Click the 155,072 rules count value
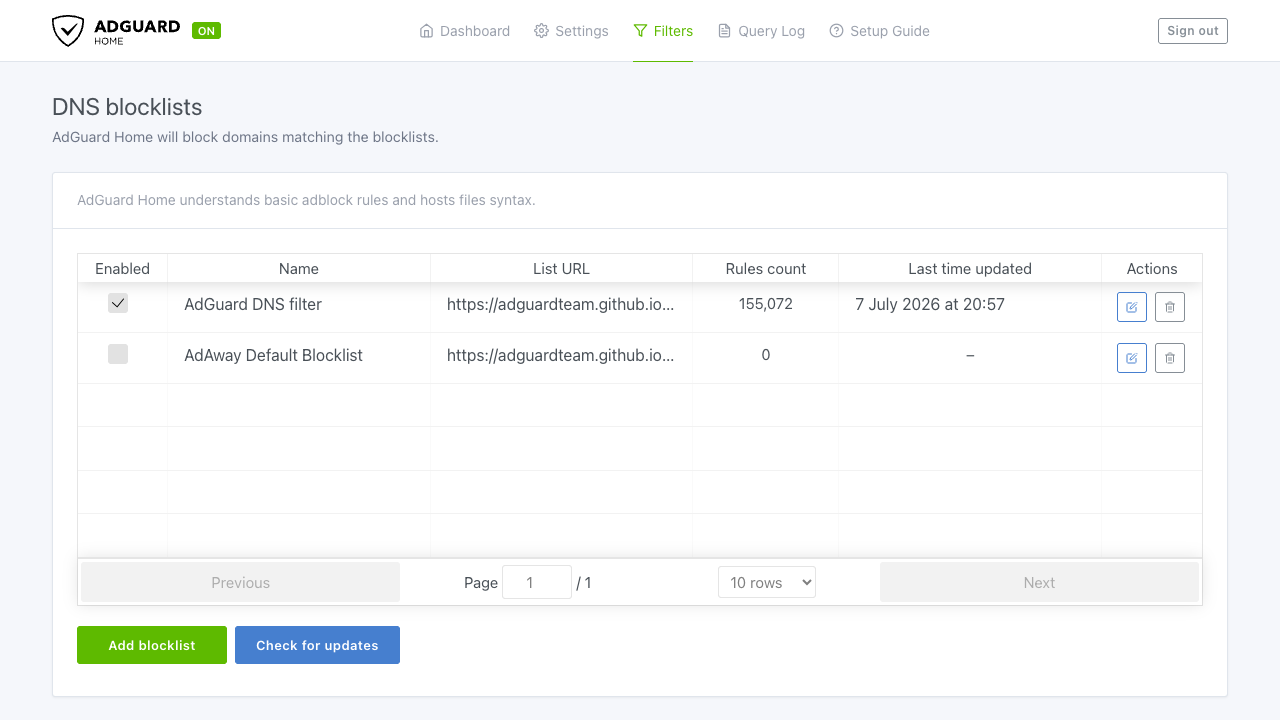1280x720 pixels. tap(766, 304)
